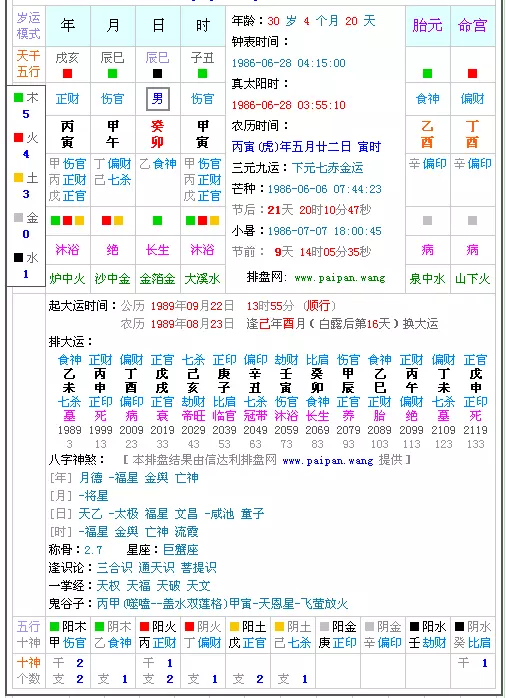
Task: Click the 阳土 cell in bottom table
Action: 248,635
